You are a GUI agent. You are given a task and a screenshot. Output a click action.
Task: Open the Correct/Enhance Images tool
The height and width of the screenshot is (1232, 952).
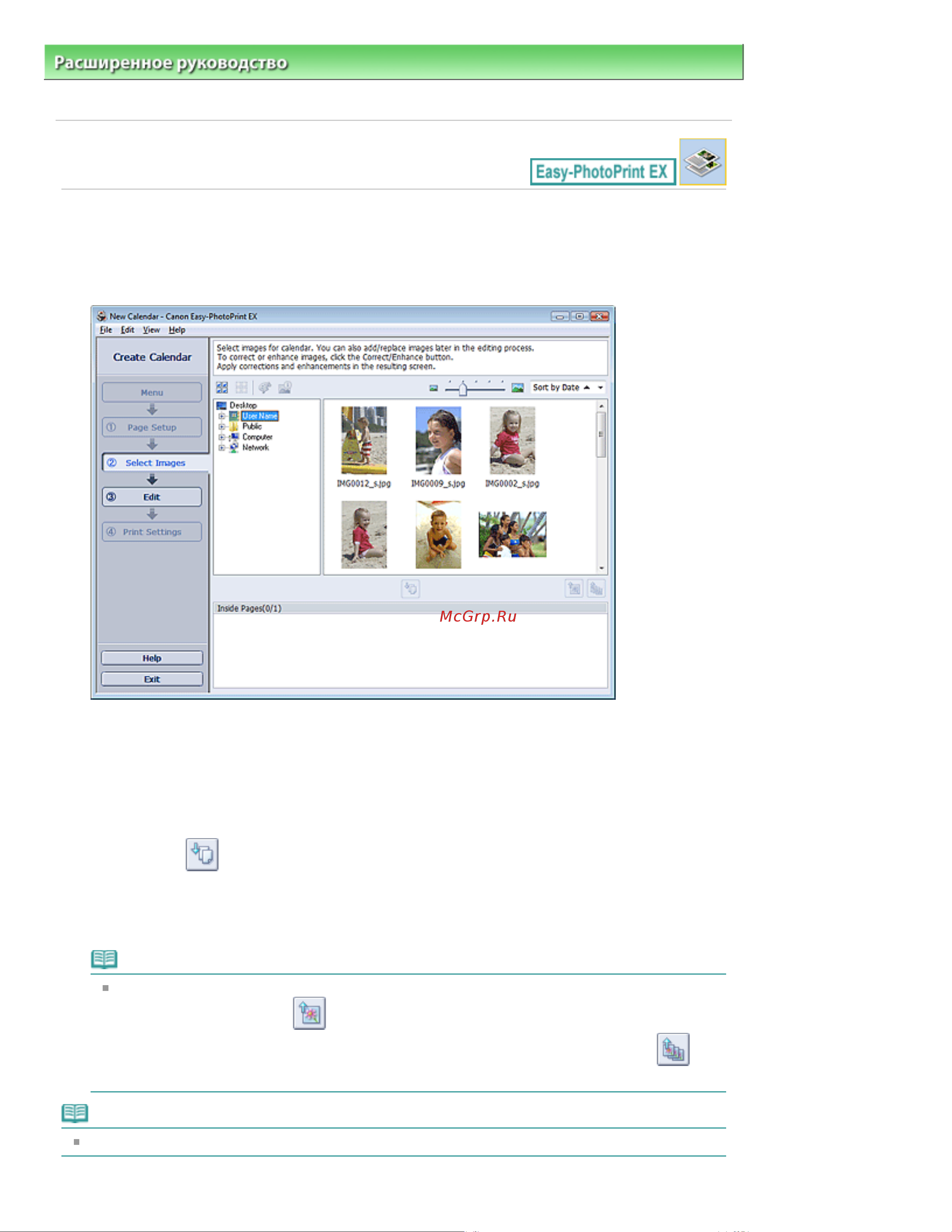[264, 388]
